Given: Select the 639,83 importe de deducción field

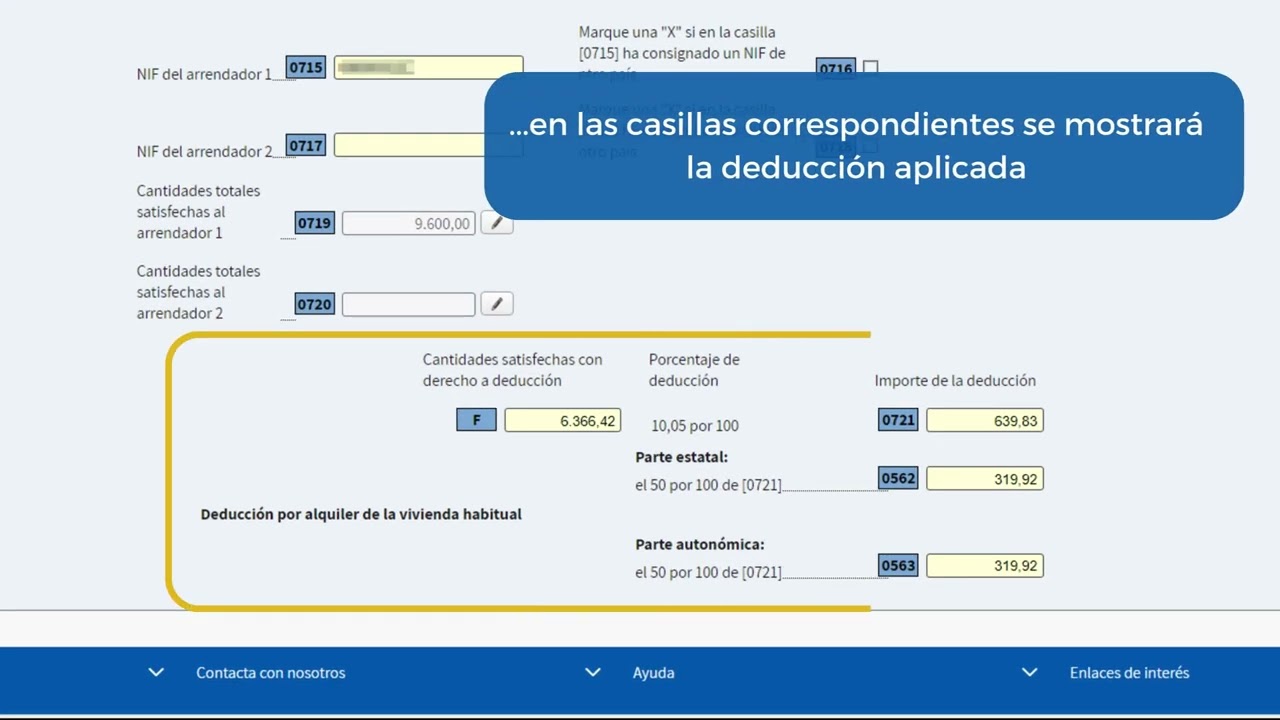Looking at the screenshot, I should coord(984,421).
